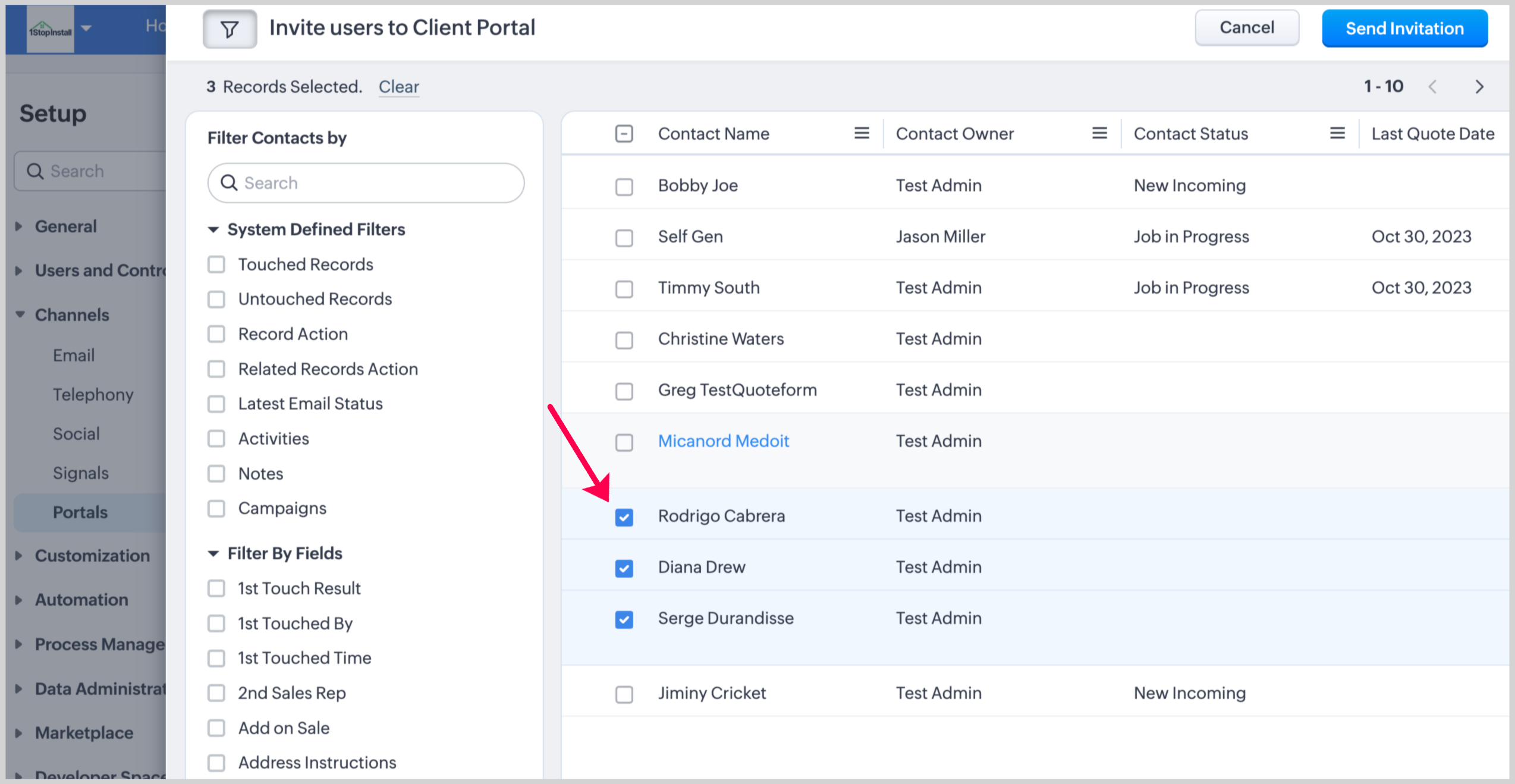Select the Bobby Joe checkbox
Viewport: 1515px width, 784px height.
click(x=624, y=187)
